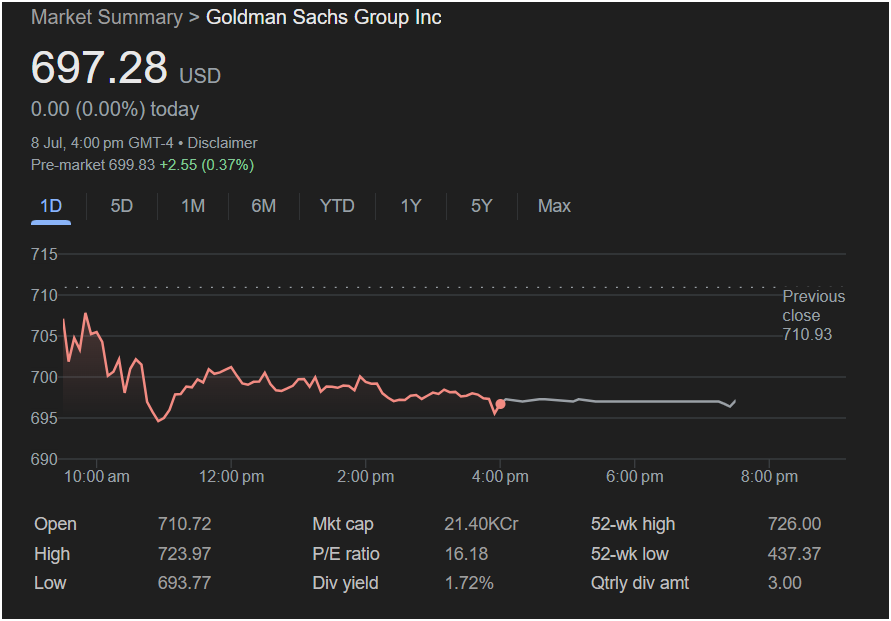Click the Mkt cap value 21.40KCr
Screen dimensions: 891x621
(481, 523)
